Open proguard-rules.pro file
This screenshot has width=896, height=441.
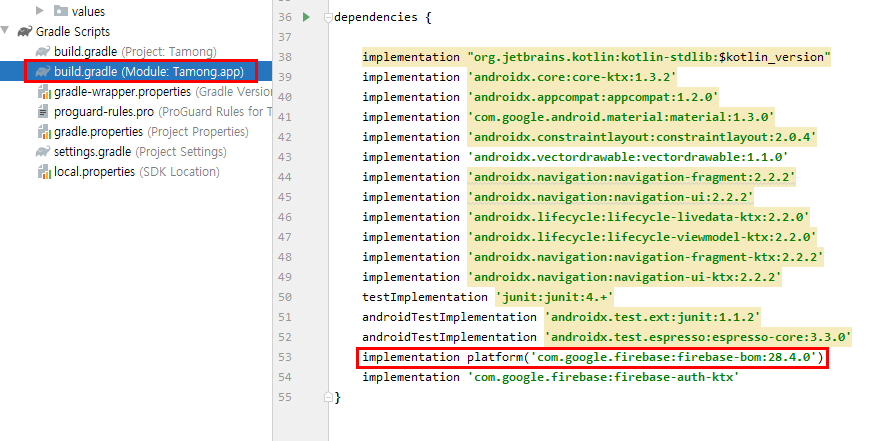click(x=162, y=111)
